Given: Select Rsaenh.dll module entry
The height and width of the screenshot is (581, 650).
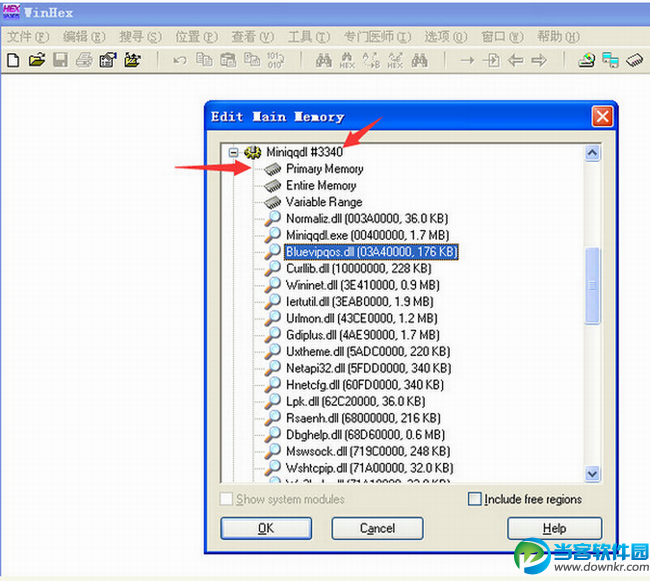Looking at the screenshot, I should click(x=364, y=418).
